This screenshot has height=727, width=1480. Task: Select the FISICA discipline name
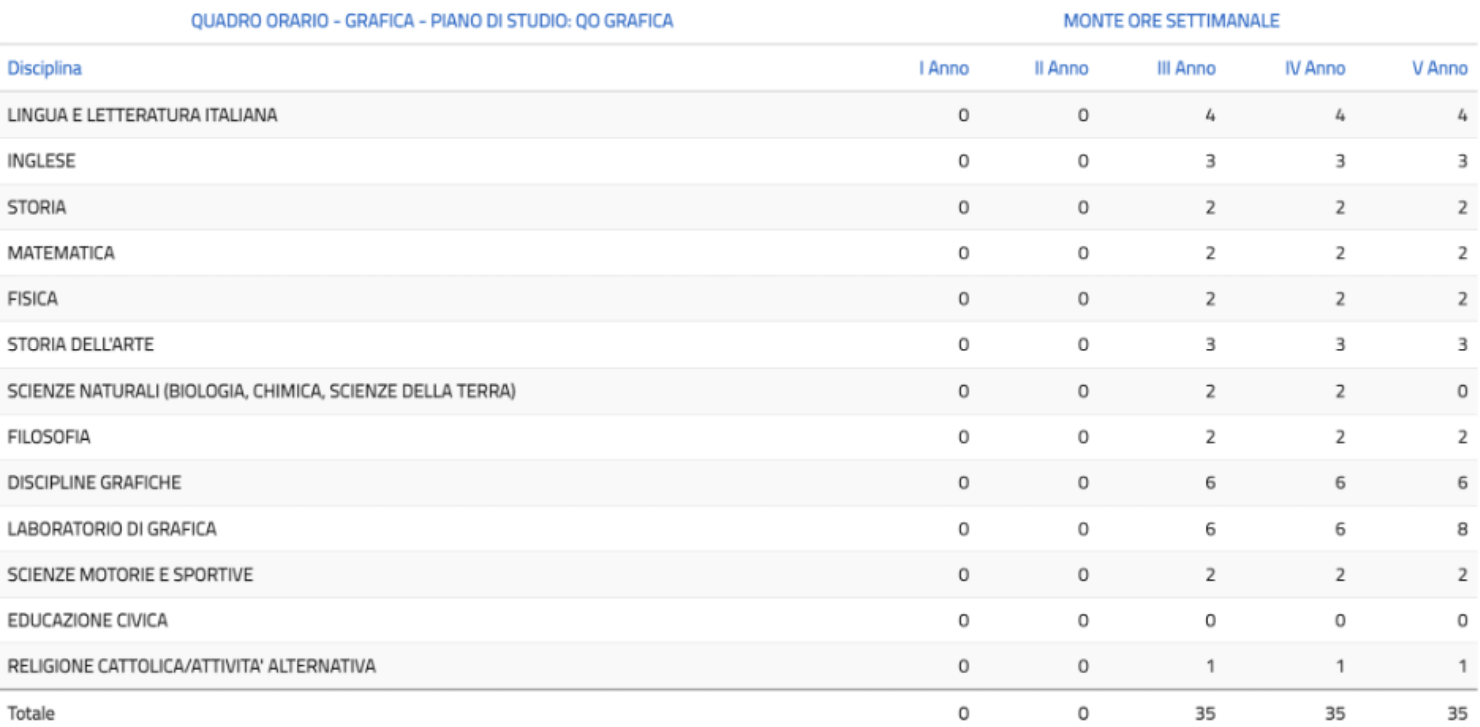point(33,299)
